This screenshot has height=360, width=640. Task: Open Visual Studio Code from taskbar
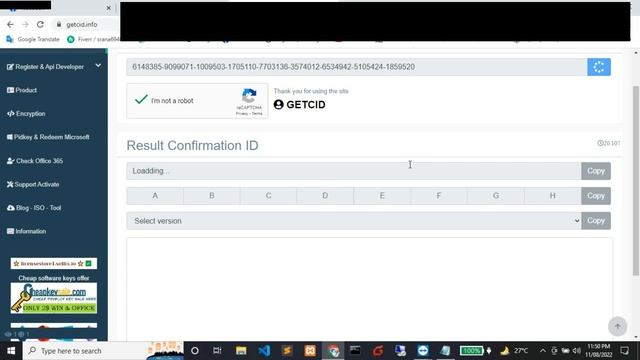tap(264, 351)
